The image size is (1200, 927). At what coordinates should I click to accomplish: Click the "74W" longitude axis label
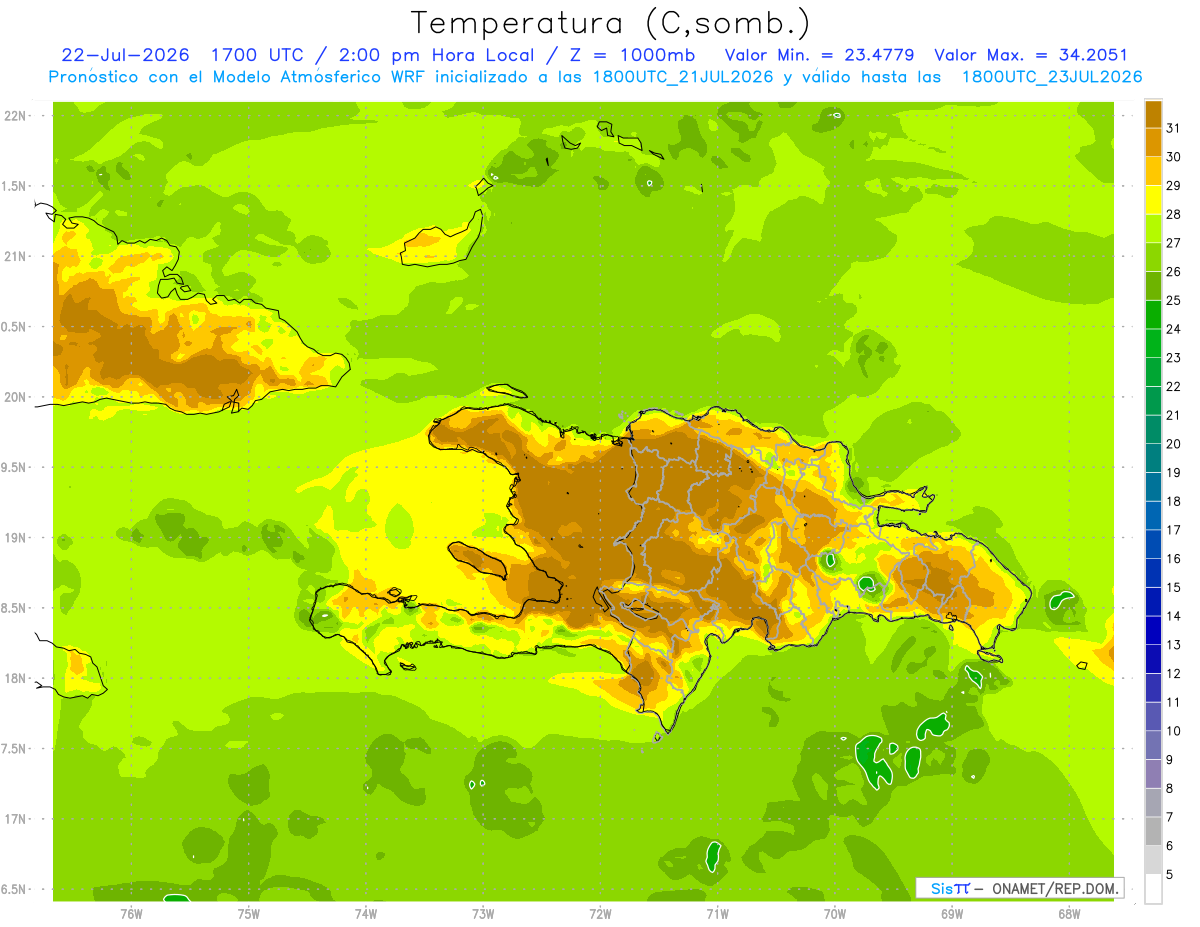point(365,914)
